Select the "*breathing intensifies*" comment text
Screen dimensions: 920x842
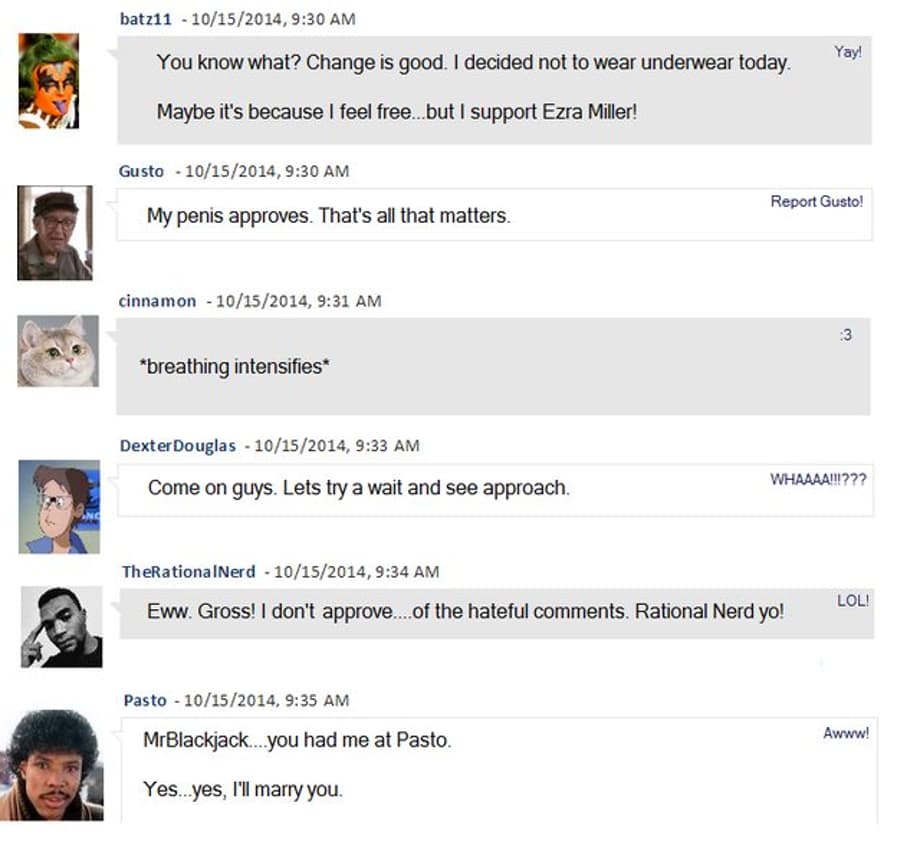coord(235,367)
